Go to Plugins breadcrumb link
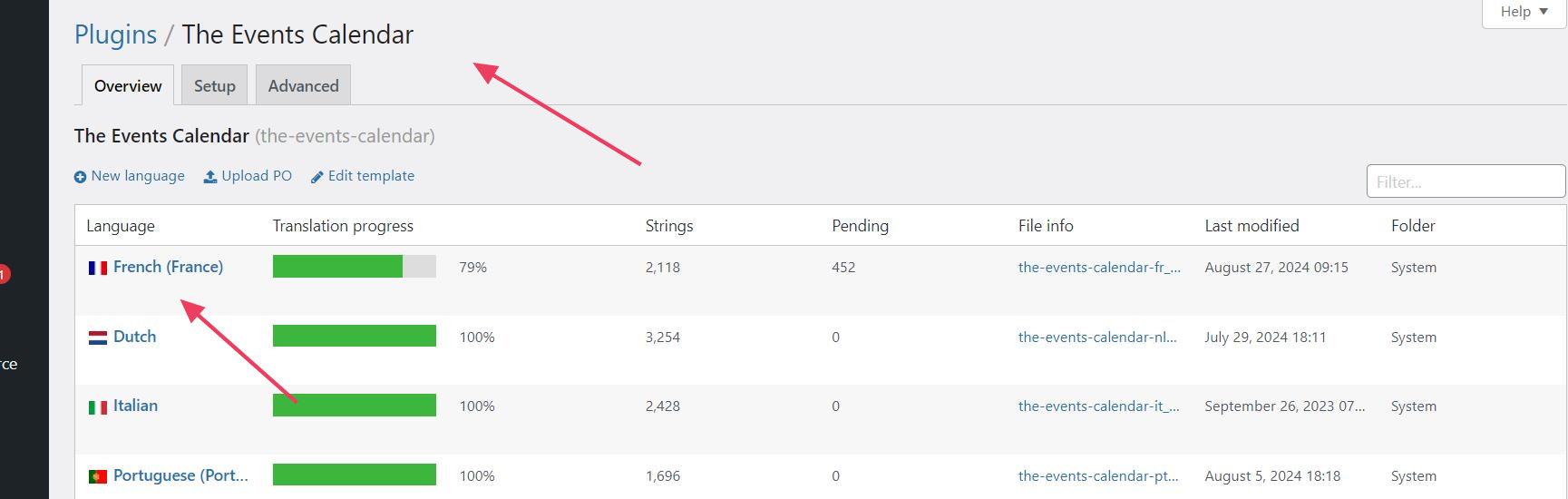The image size is (1568, 499). pos(115,34)
